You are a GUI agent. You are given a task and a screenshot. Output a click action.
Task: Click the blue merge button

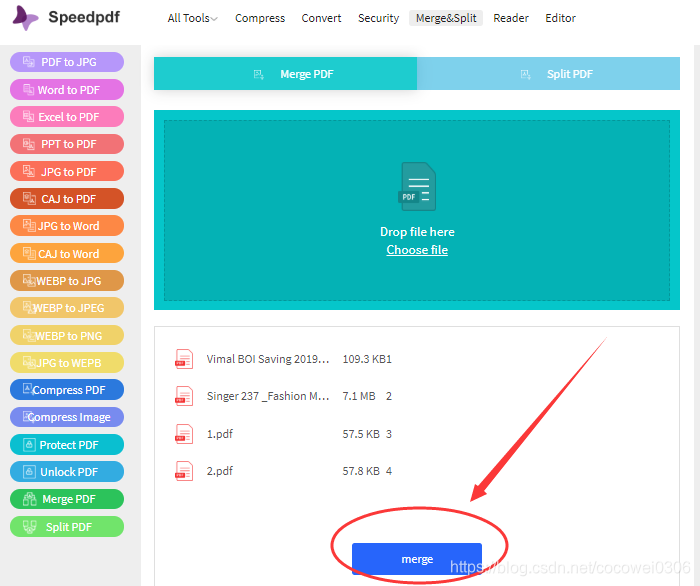click(x=417, y=559)
